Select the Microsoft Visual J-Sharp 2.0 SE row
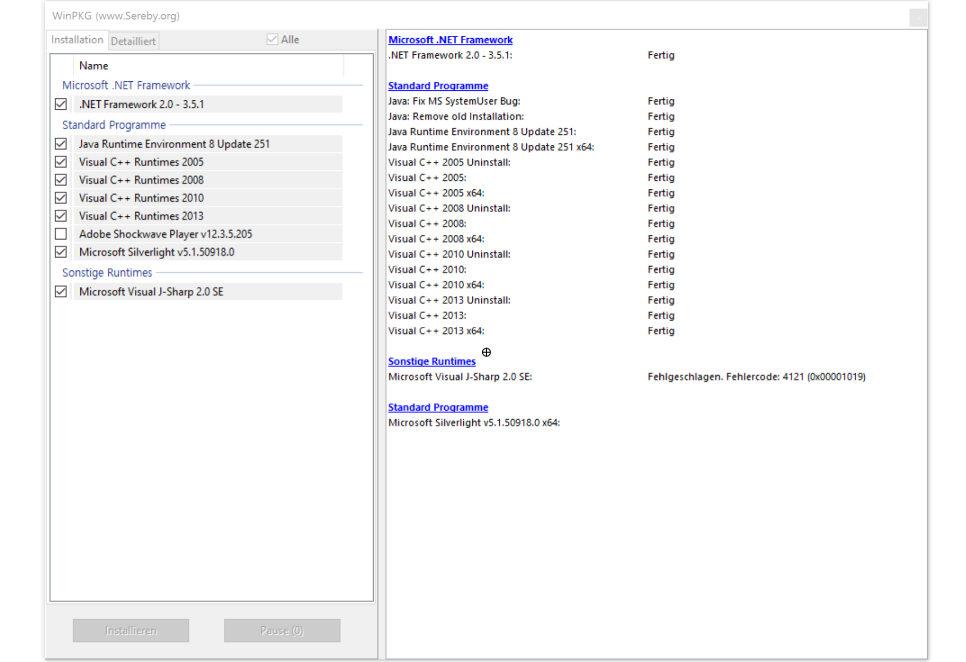Image resolution: width=966 pixels, height=662 pixels. [208, 291]
